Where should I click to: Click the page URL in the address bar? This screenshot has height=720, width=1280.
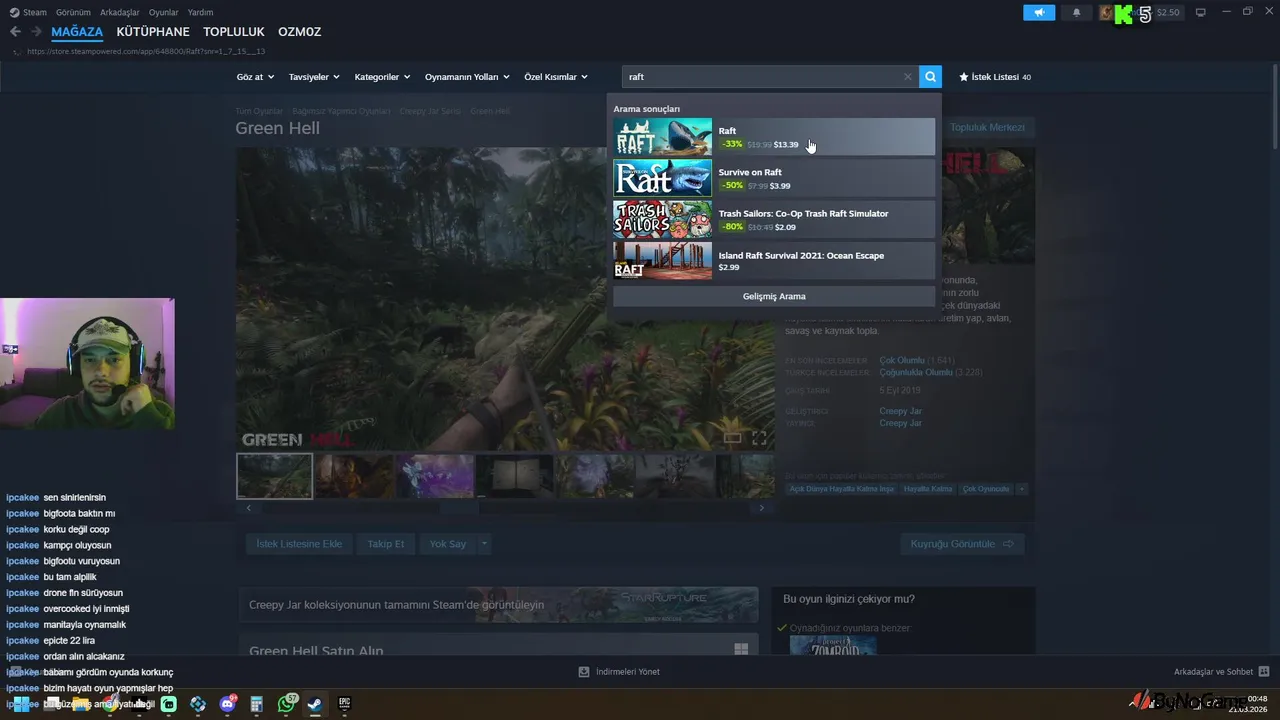(146, 51)
